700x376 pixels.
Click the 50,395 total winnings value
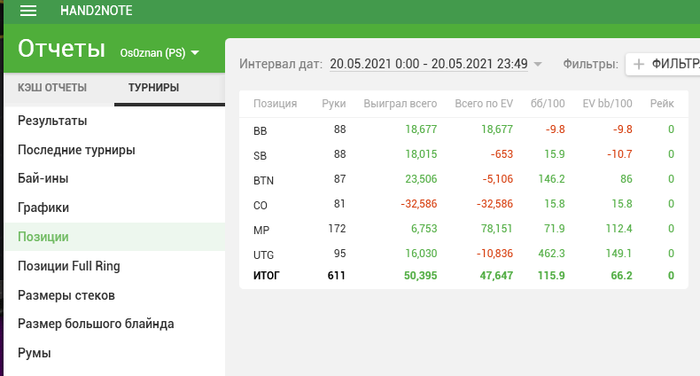point(421,276)
